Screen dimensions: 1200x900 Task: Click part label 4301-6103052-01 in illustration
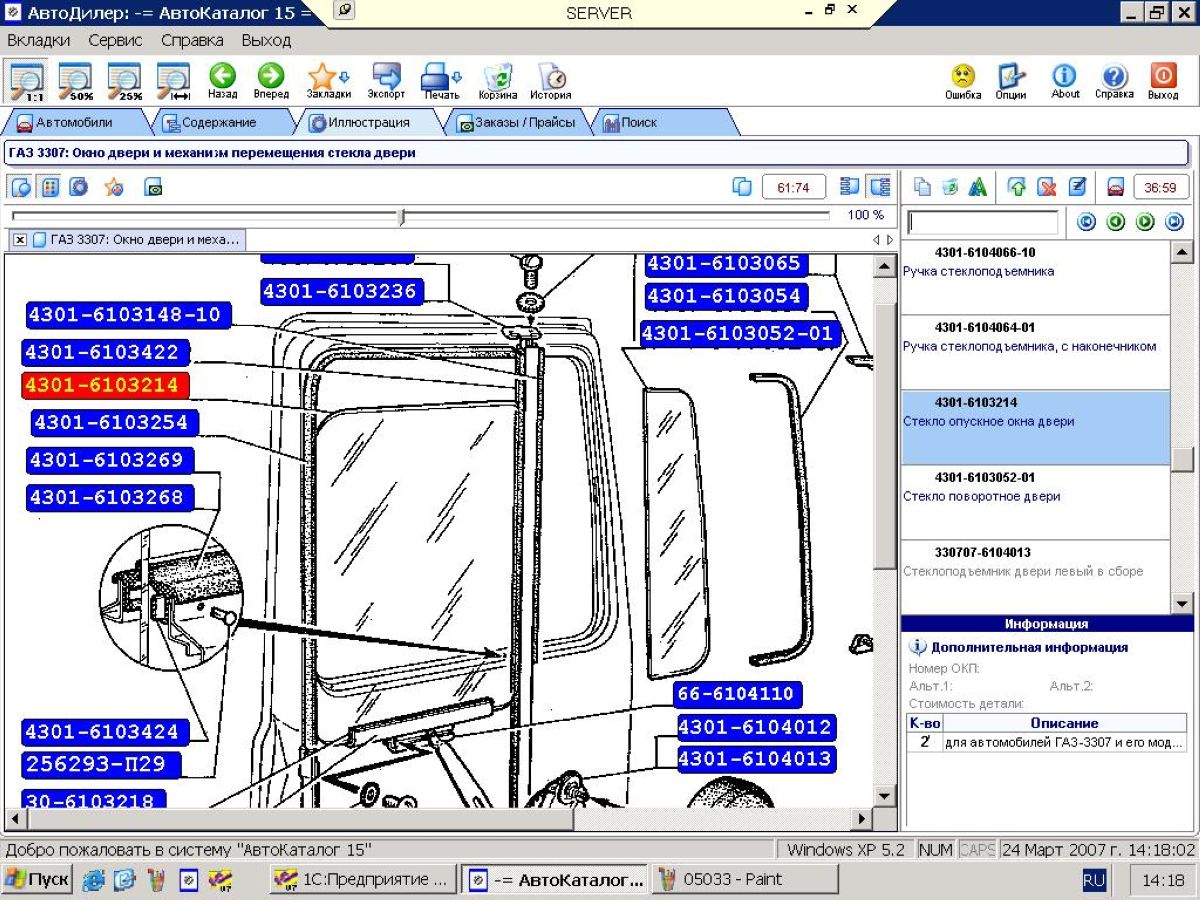pyautogui.click(x=737, y=334)
